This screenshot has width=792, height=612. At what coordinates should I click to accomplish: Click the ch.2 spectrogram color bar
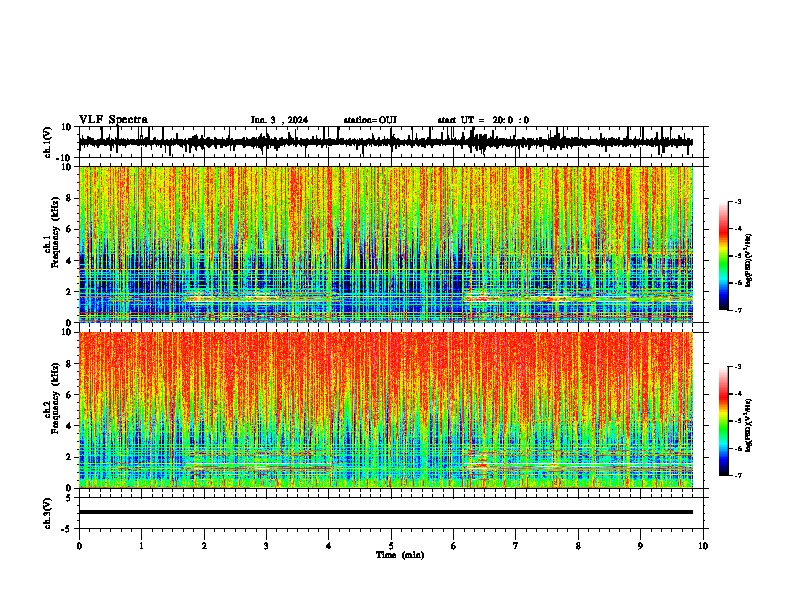[x=724, y=421]
